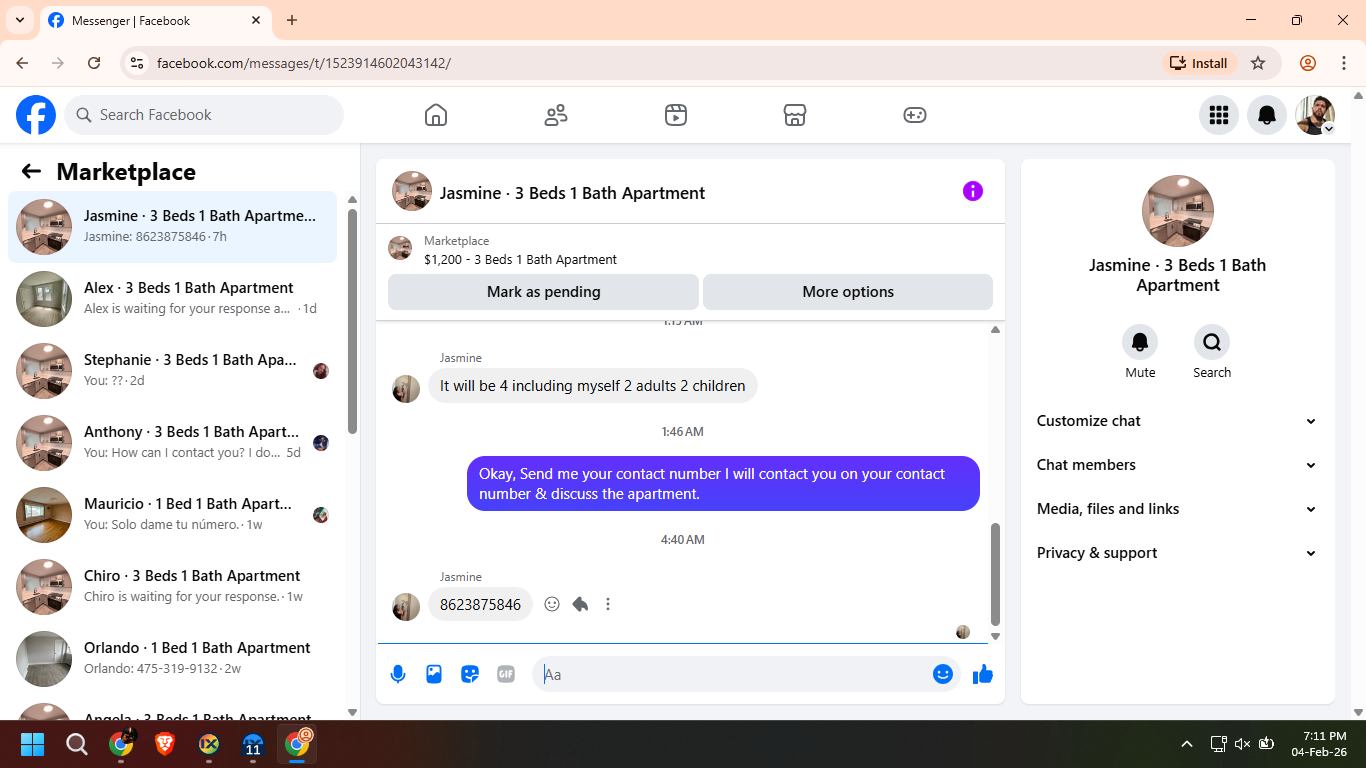The image size is (1366, 768).
Task: Open the Facebook menu grid icon
Action: click(1219, 115)
